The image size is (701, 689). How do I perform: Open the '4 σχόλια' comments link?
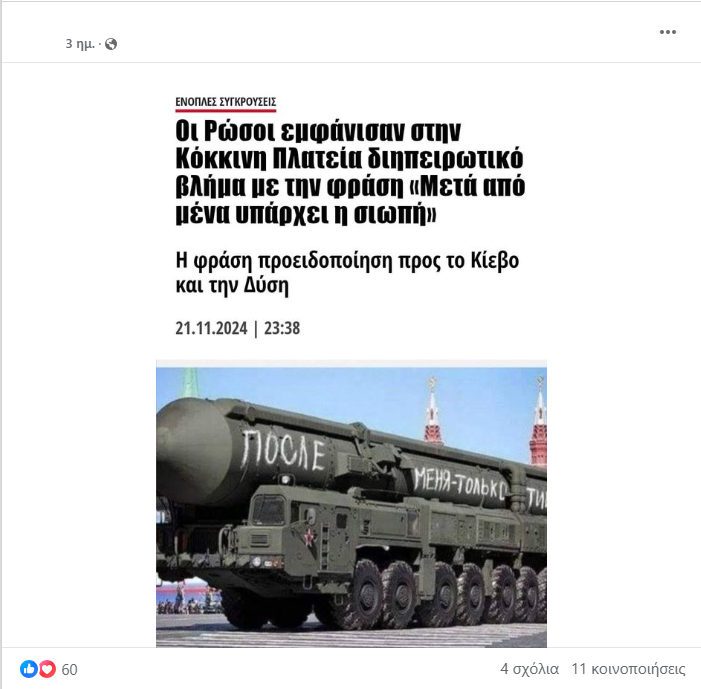529,669
